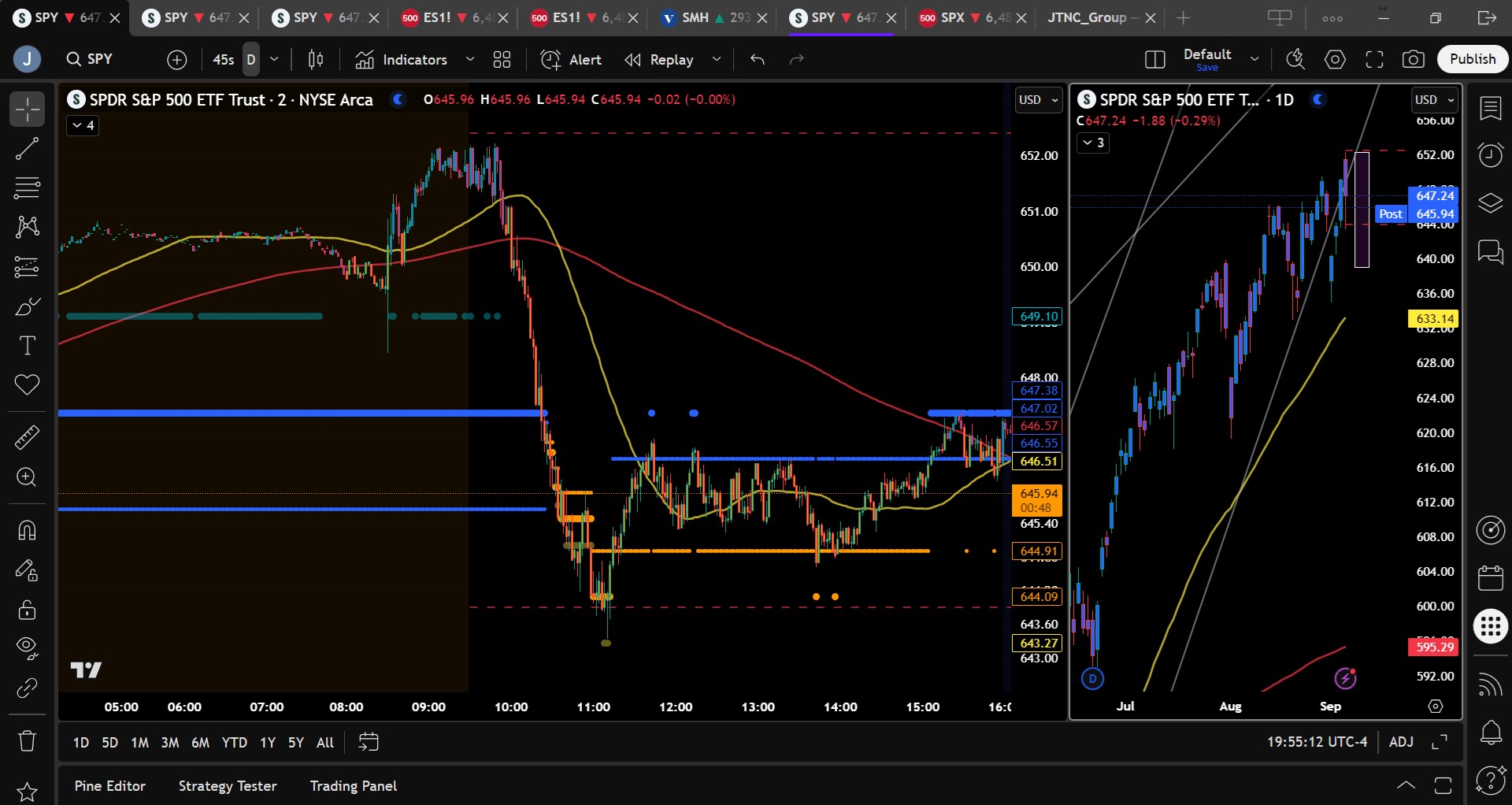Toggle ADJ adjusted data
The width and height of the screenshot is (1512, 805).
[x=1401, y=742]
